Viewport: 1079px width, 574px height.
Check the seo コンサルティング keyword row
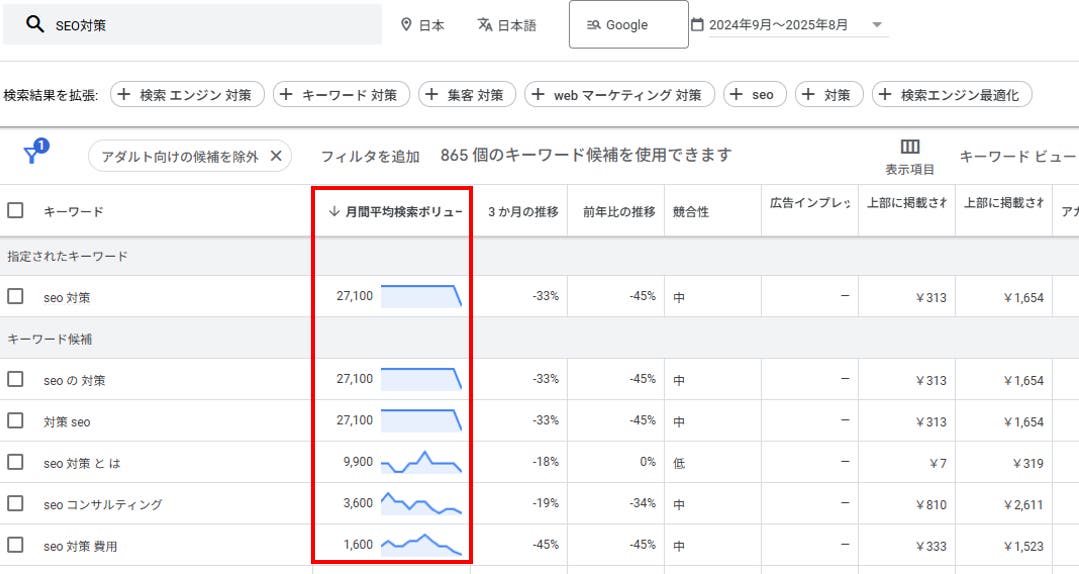[15, 504]
